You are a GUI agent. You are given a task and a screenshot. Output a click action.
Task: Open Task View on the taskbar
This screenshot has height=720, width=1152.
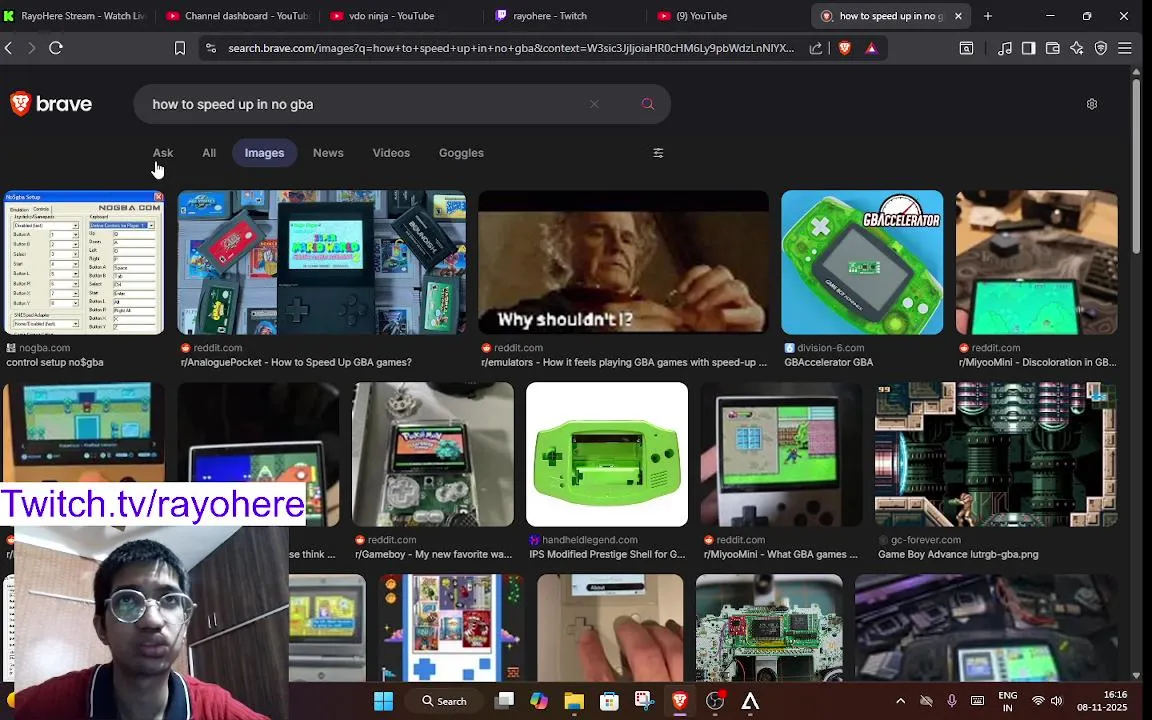[504, 701]
